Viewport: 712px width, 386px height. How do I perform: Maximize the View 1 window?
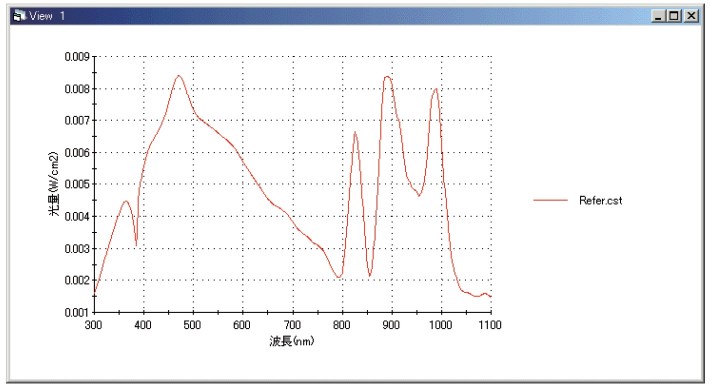click(674, 16)
